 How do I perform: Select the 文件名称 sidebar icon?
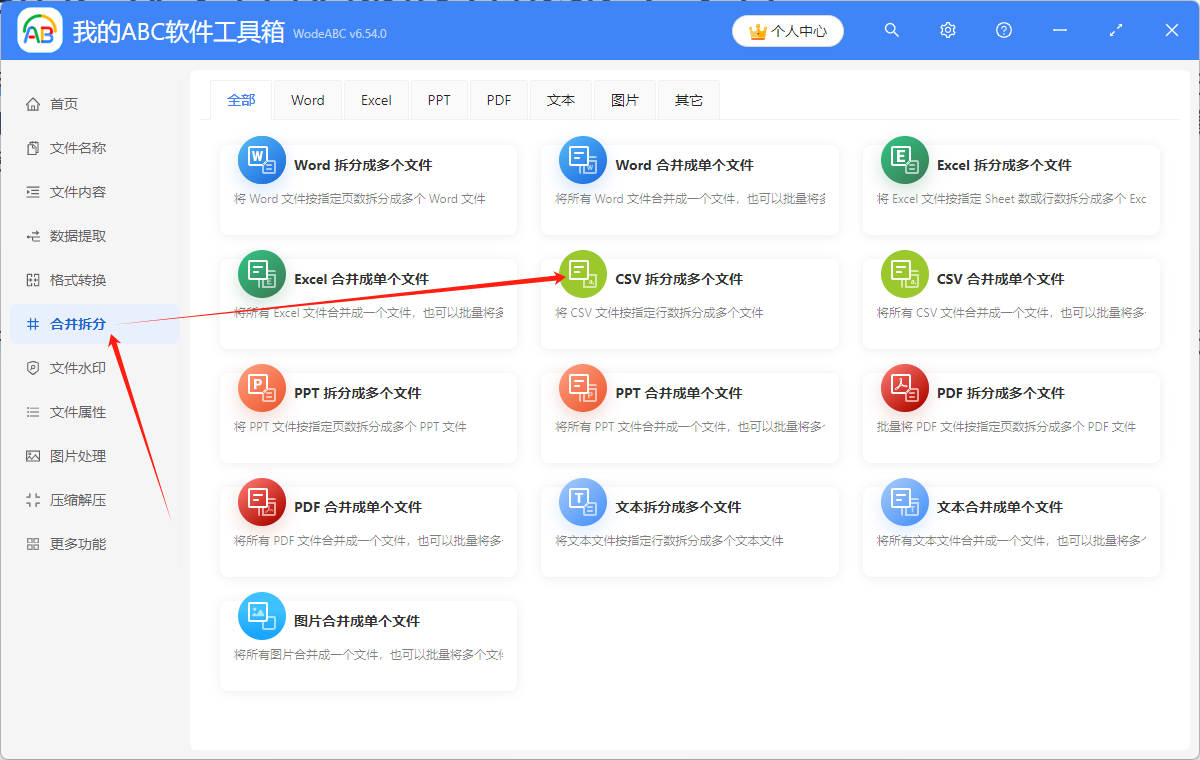34,147
